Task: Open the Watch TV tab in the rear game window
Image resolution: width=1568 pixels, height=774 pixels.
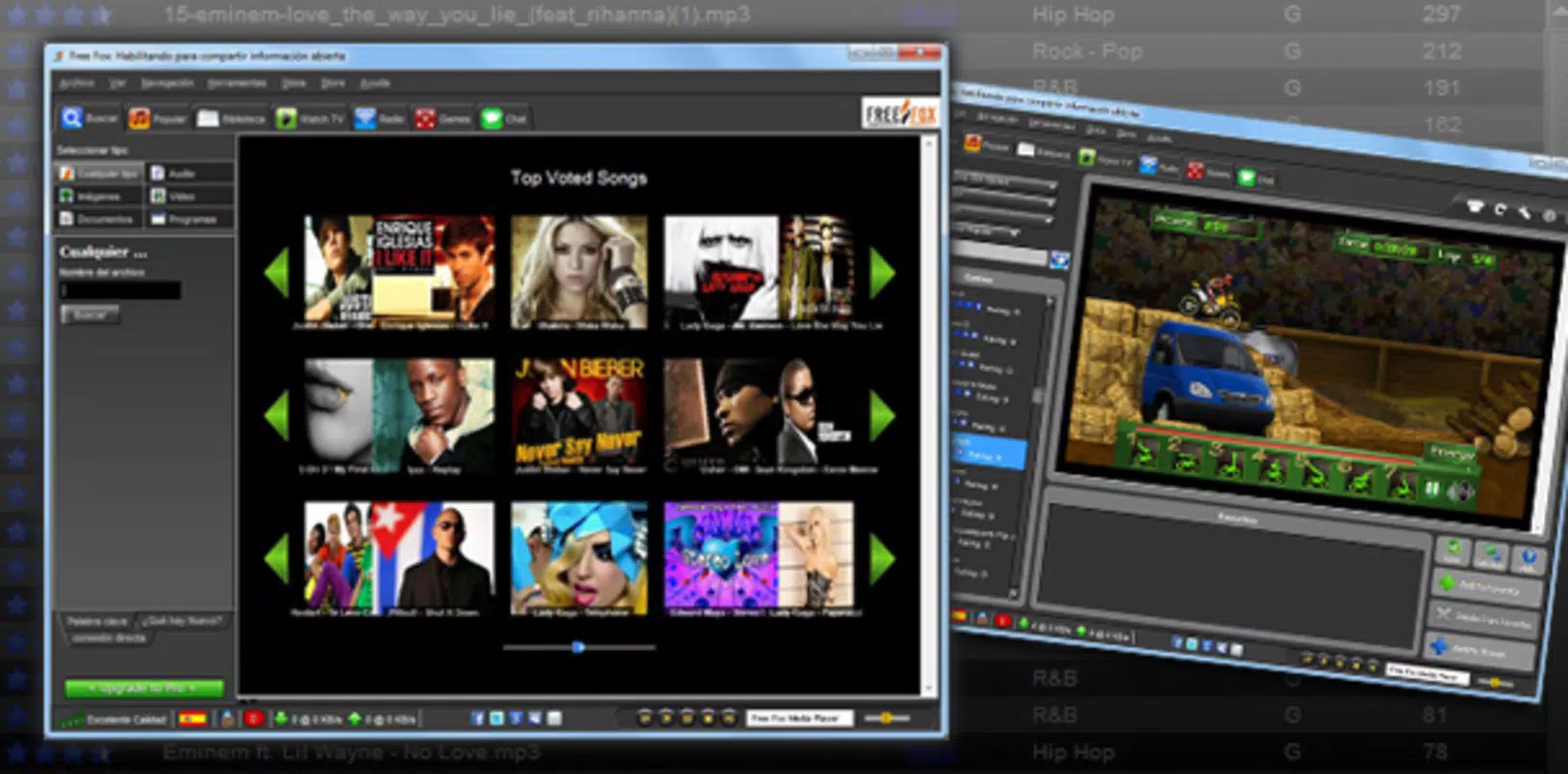Action: 1105,160
